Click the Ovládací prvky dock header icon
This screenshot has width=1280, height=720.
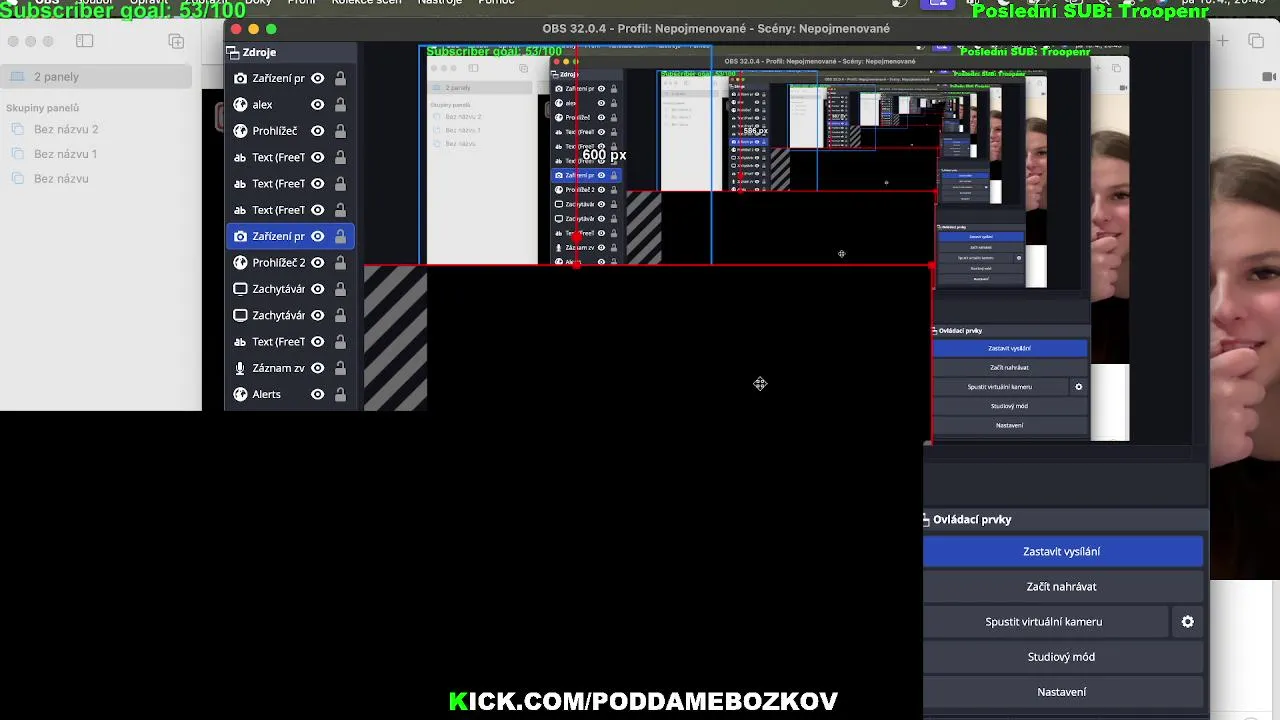point(926,519)
